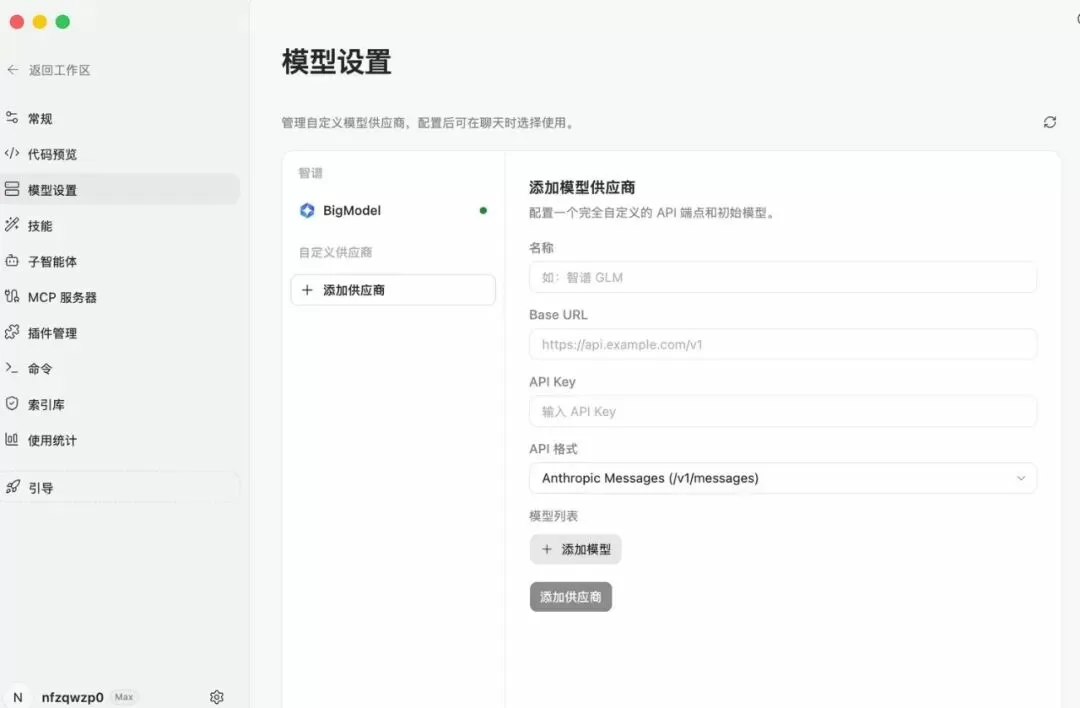Click the BigModel provider logo icon
The image size is (1080, 708).
[307, 210]
